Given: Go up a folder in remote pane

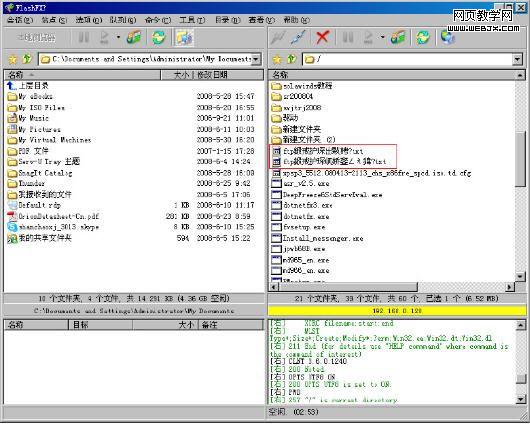Looking at the screenshot, I should (x=291, y=60).
